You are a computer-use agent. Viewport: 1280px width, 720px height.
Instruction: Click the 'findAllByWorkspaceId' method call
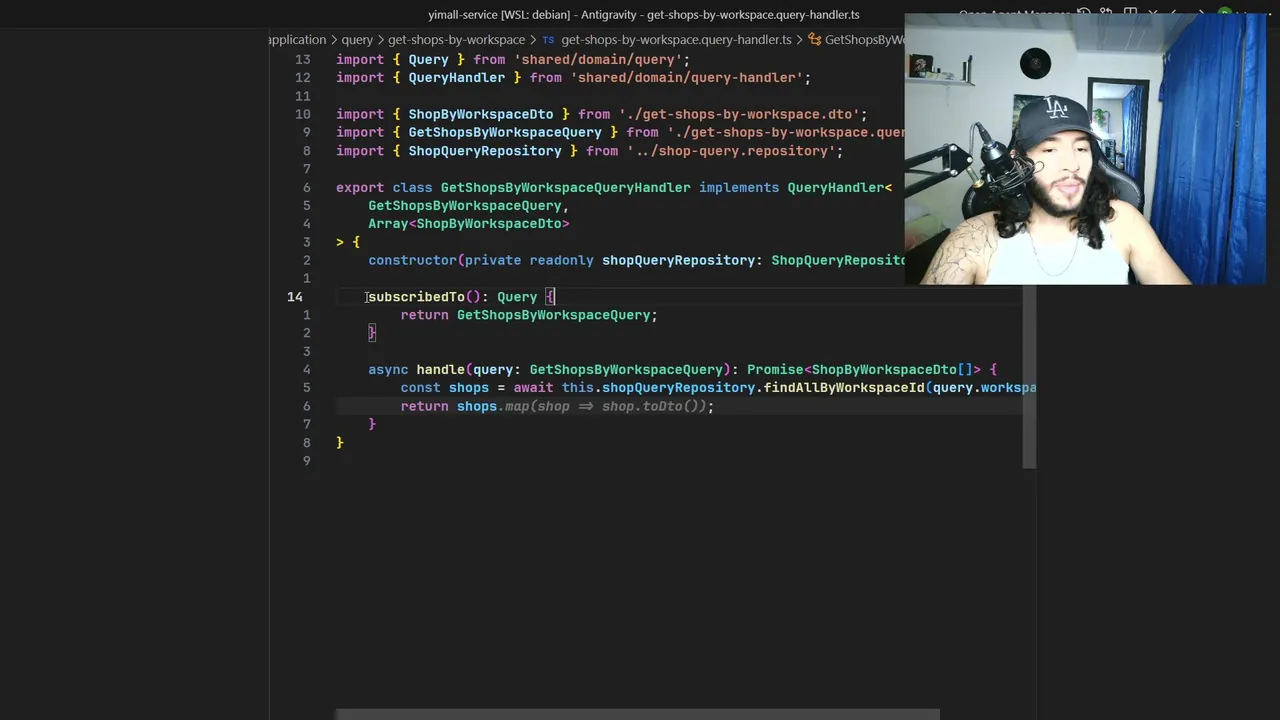tap(844, 388)
